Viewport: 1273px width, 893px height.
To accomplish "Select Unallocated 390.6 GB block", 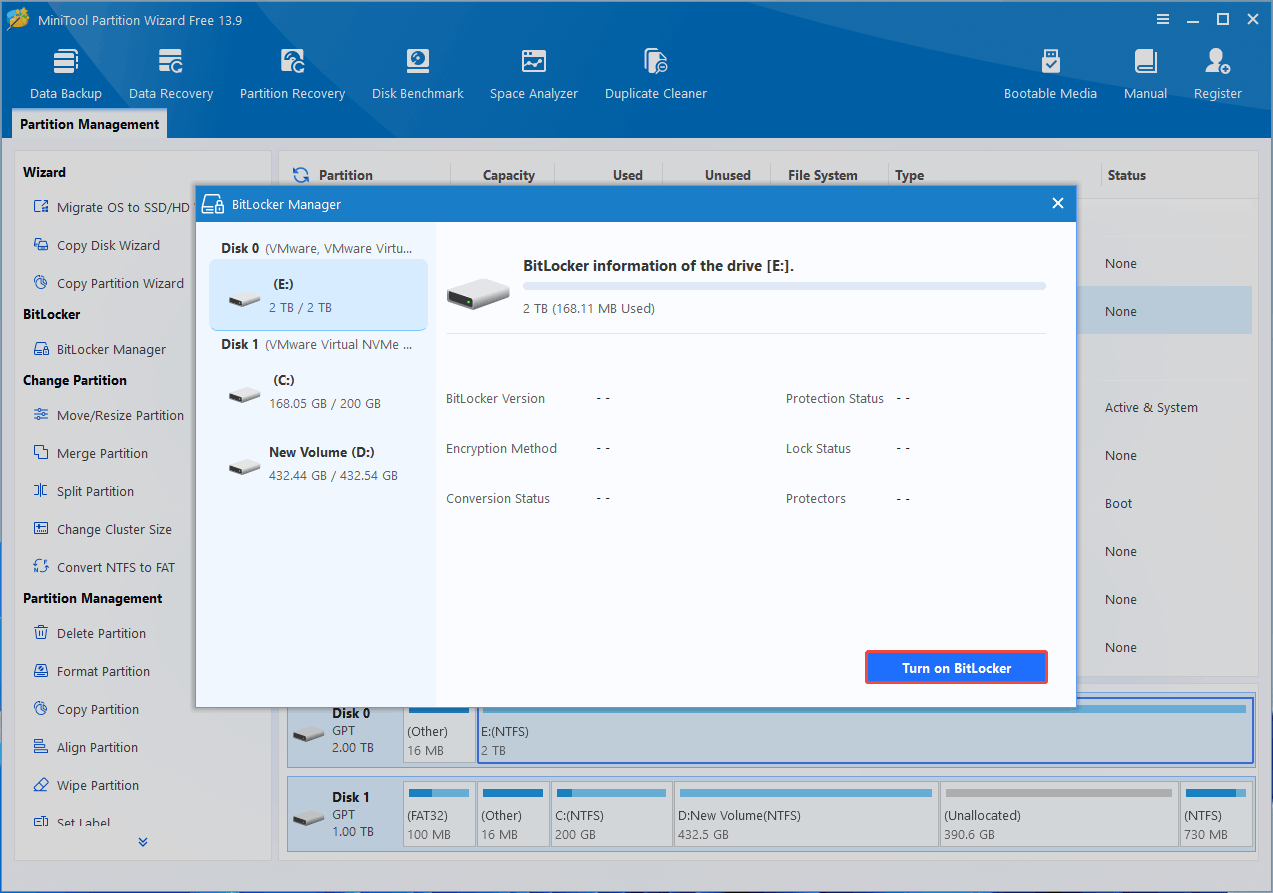I will (x=1058, y=816).
